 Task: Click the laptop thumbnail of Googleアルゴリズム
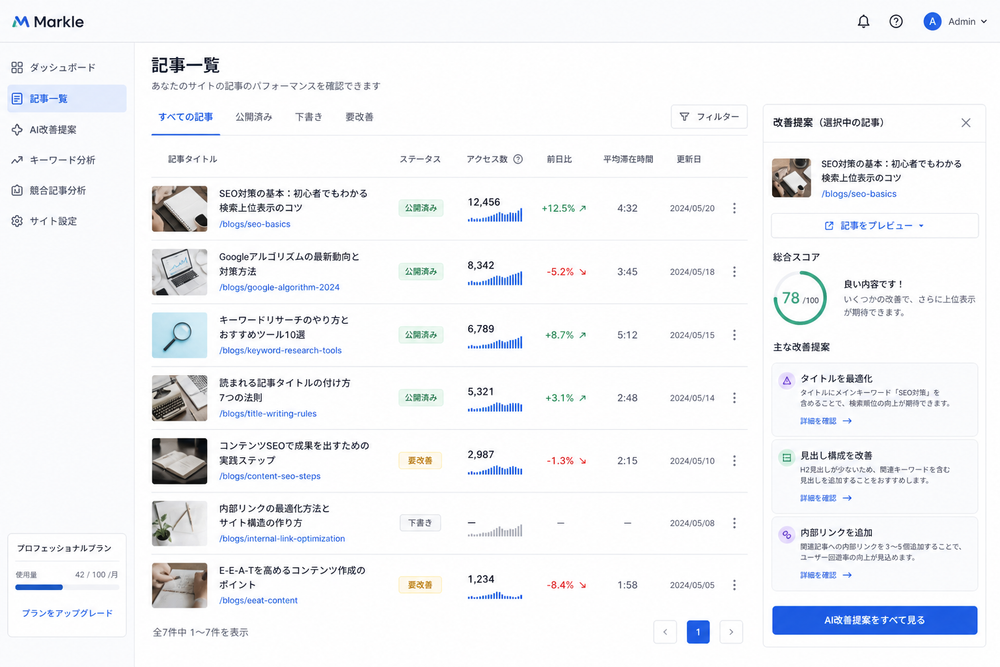tap(180, 272)
